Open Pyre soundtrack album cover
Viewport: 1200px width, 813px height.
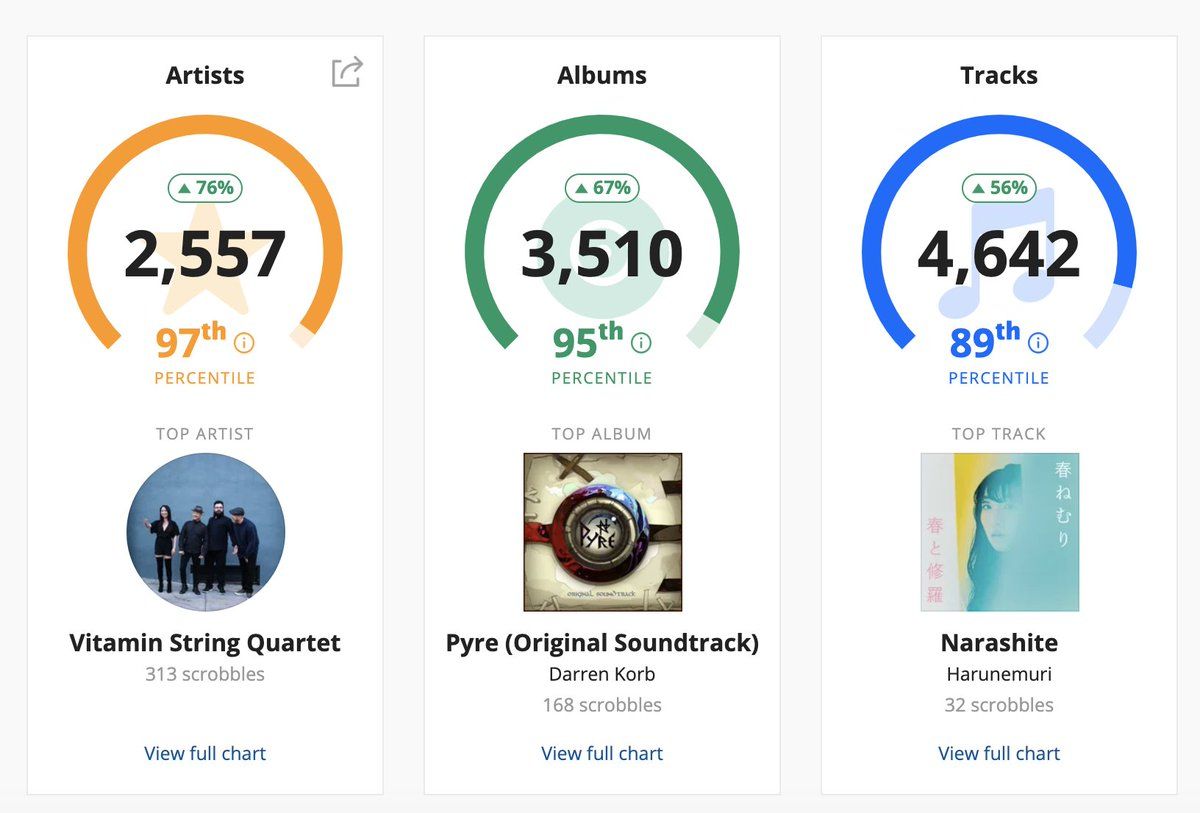tap(602, 532)
